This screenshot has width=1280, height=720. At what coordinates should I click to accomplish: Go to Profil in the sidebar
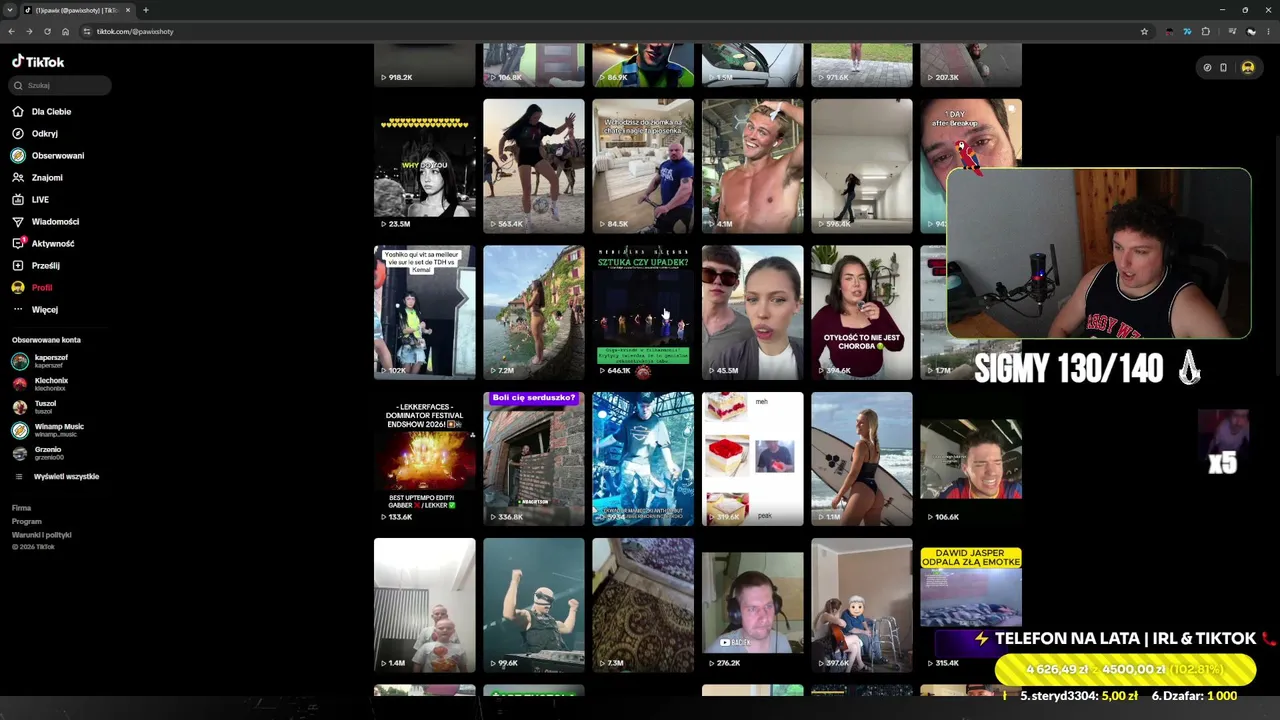click(33, 288)
